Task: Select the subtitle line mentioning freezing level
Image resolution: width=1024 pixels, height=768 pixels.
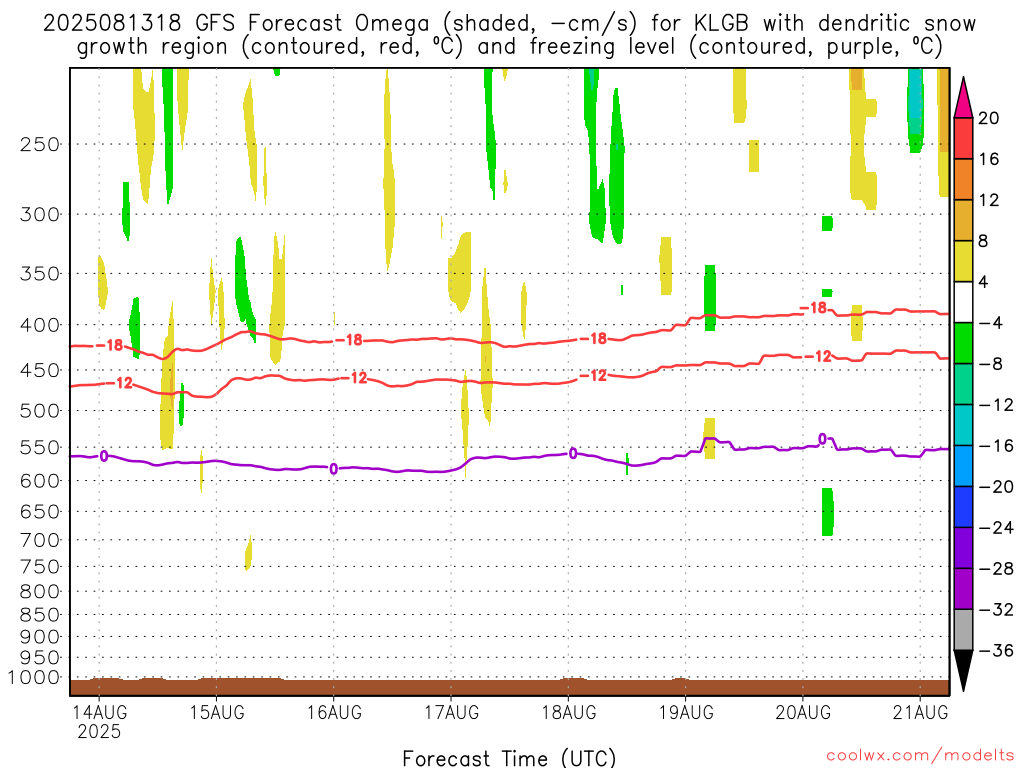Action: (509, 46)
